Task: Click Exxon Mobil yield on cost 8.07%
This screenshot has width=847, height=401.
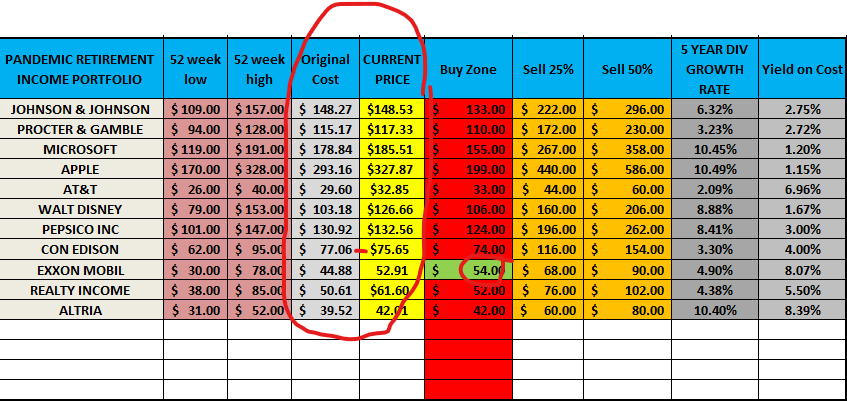Action: click(x=803, y=270)
